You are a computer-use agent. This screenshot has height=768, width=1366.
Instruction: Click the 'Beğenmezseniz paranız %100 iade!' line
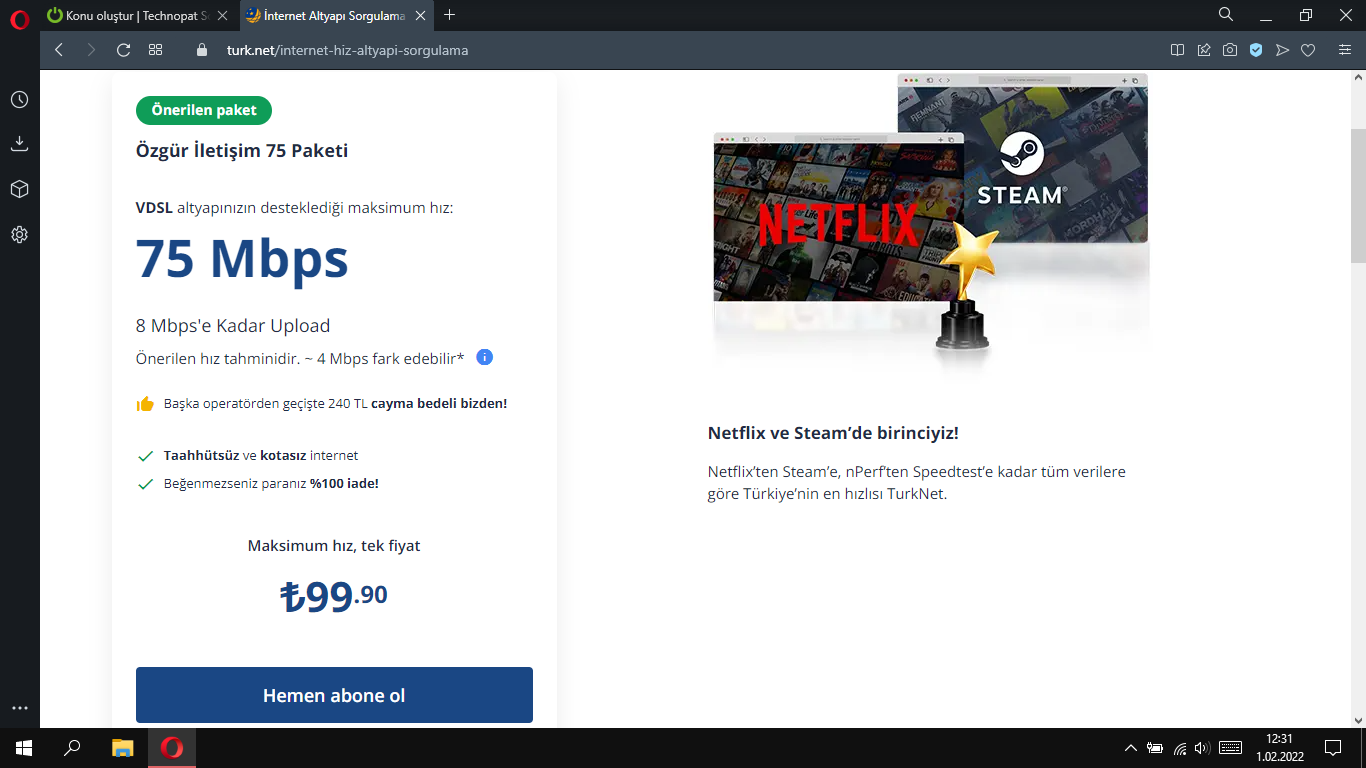pos(271,484)
